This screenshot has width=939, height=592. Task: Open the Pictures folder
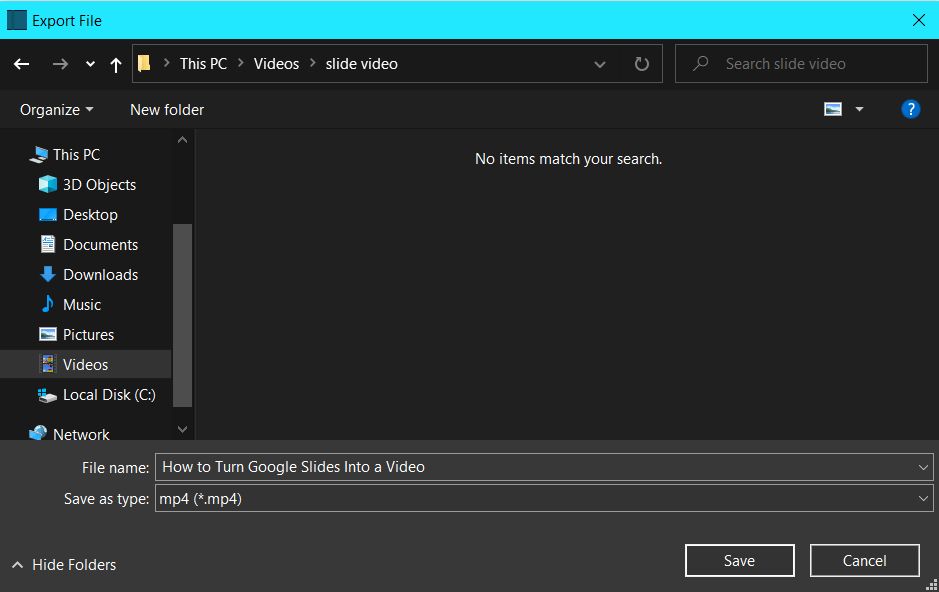pos(89,334)
